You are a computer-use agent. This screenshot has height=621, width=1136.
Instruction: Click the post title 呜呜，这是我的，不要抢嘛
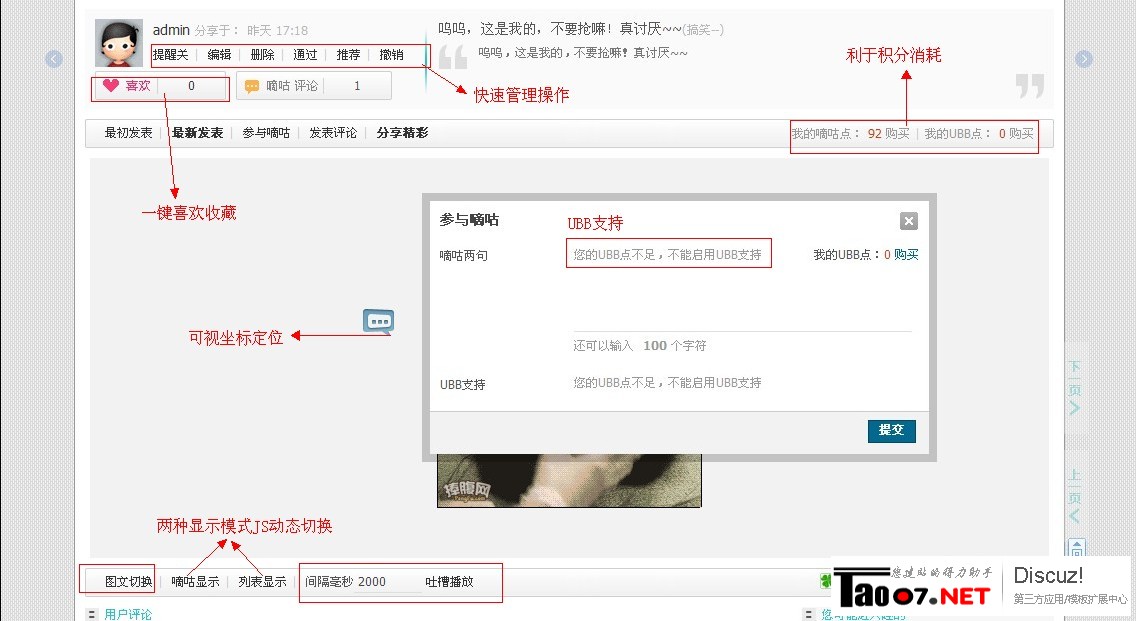point(560,29)
